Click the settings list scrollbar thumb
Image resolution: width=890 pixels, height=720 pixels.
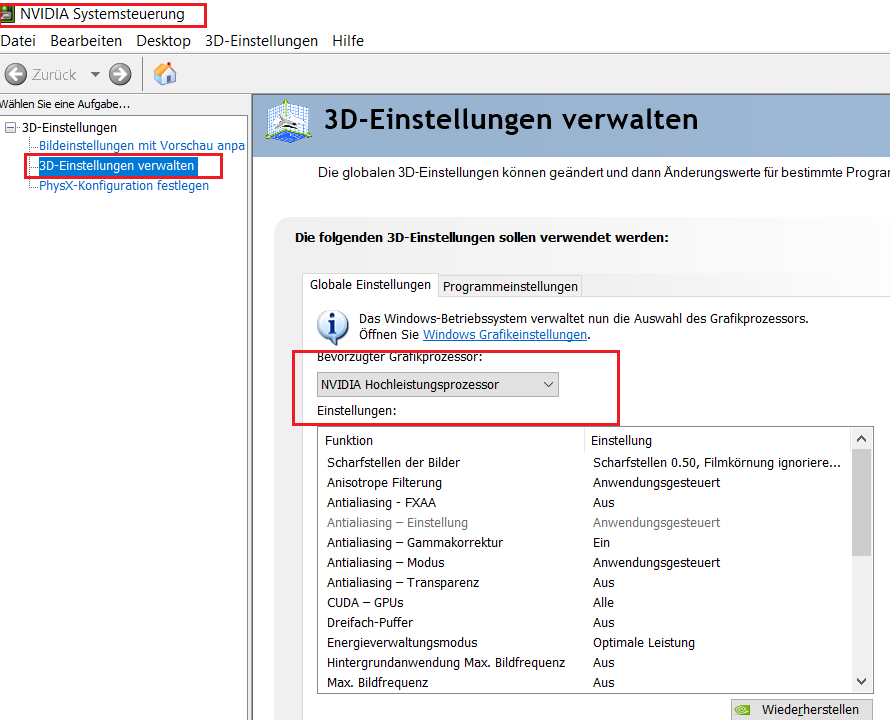[861, 503]
